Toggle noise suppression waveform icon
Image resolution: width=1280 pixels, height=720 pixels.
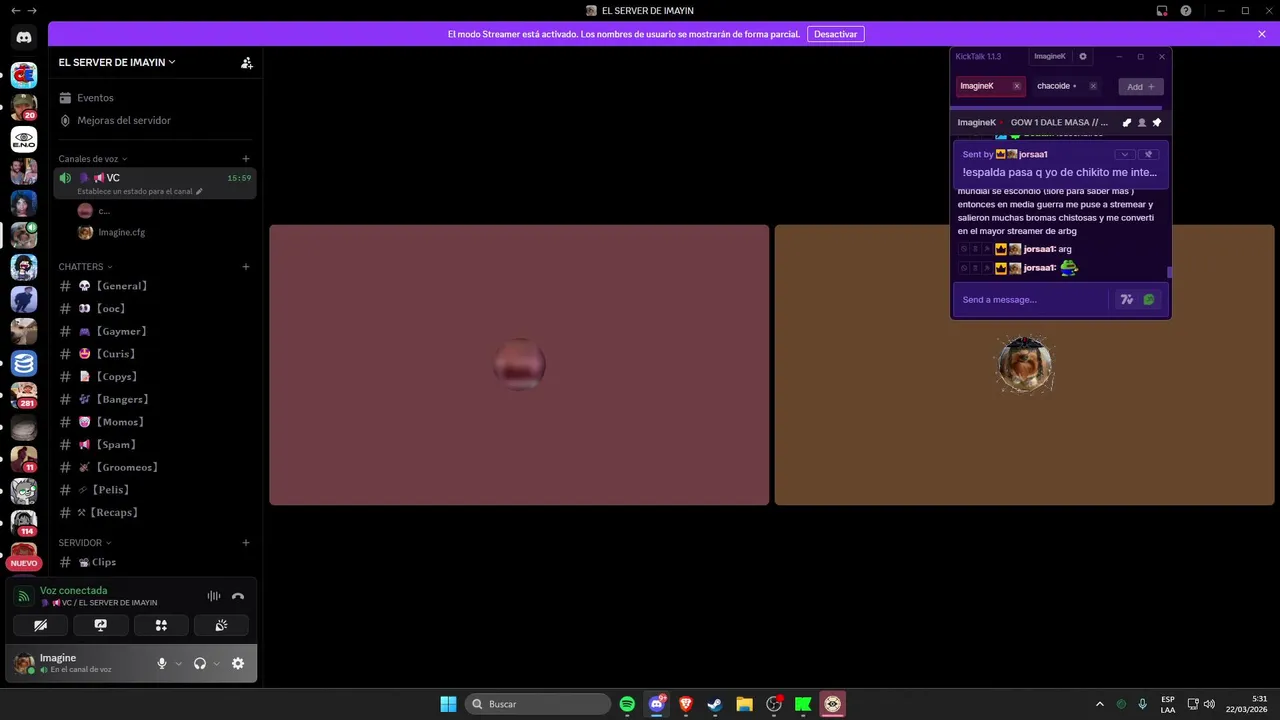coord(214,596)
